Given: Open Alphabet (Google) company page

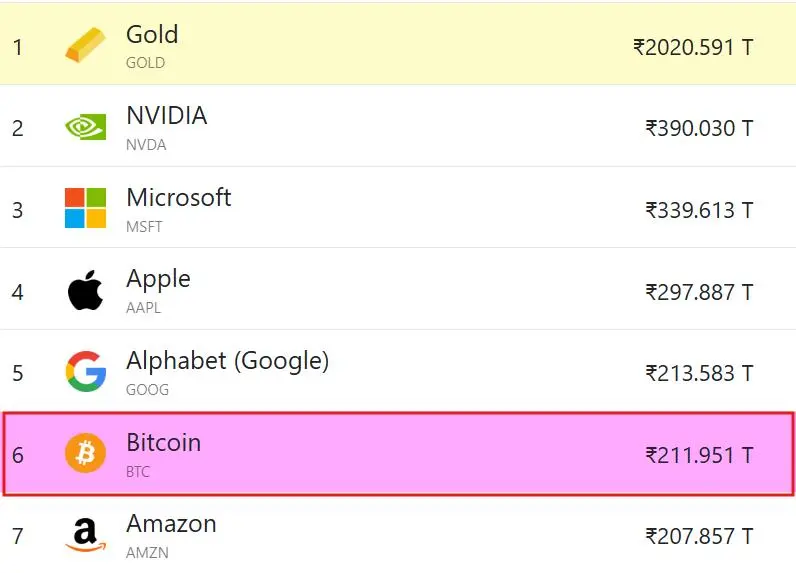Looking at the screenshot, I should (x=227, y=361).
